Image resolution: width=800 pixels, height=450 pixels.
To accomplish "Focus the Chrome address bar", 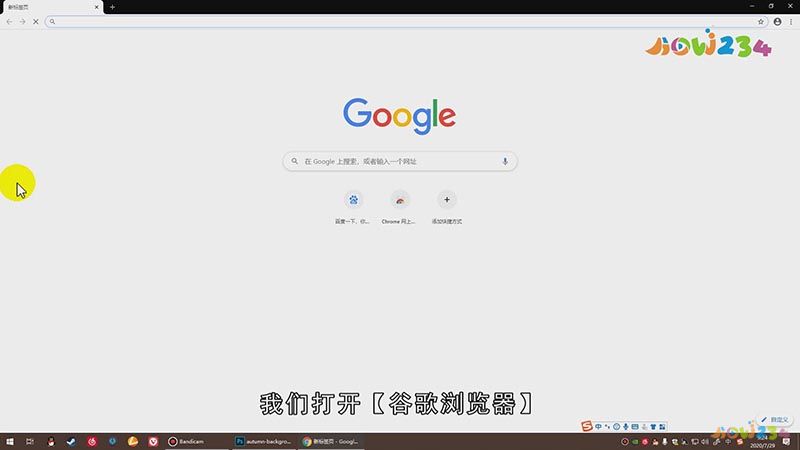I will (406, 22).
